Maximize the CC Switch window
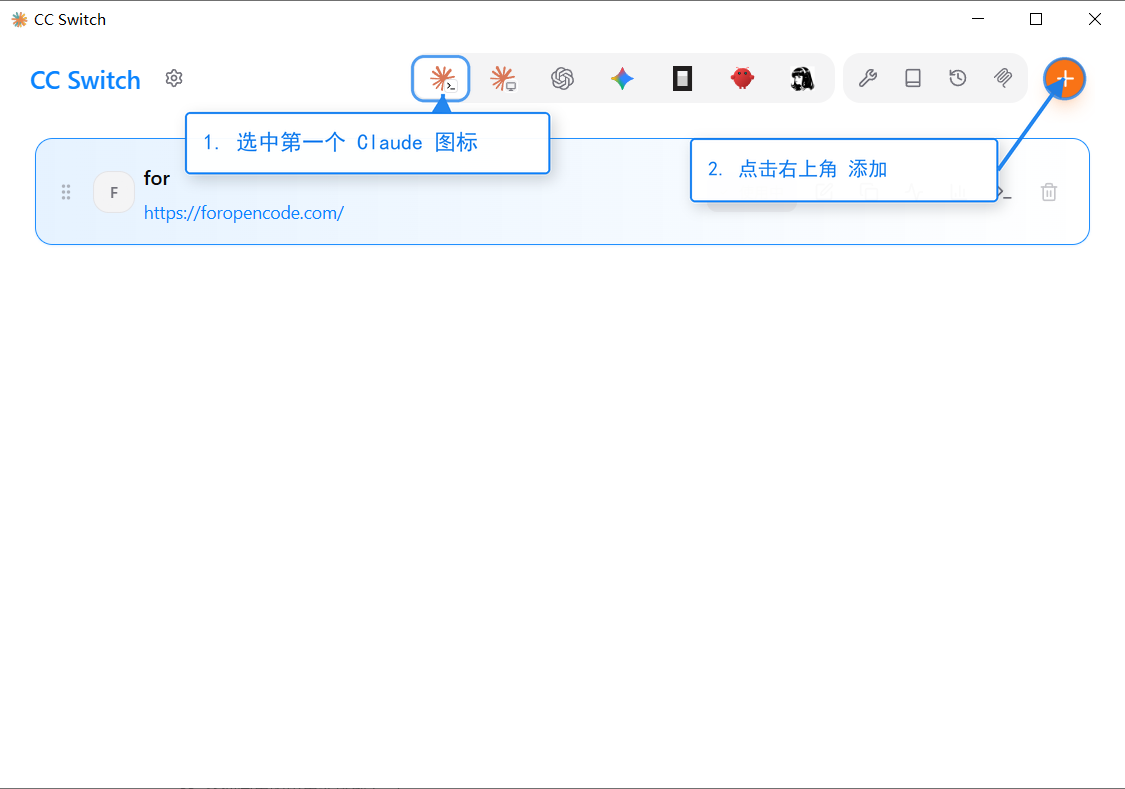 click(1036, 19)
